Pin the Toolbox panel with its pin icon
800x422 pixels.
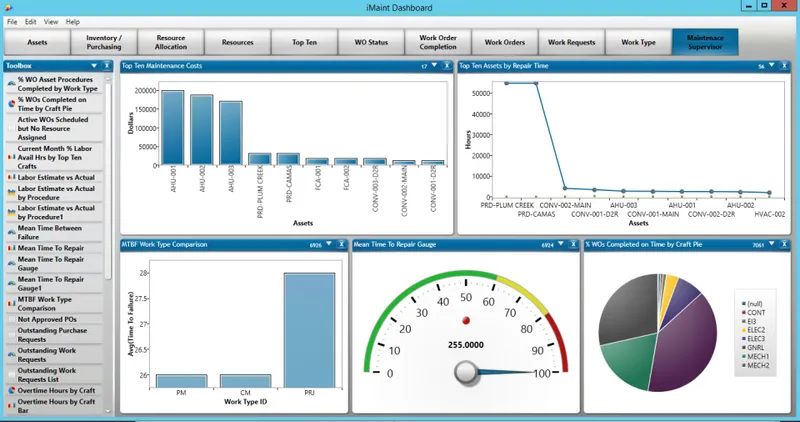click(x=107, y=66)
